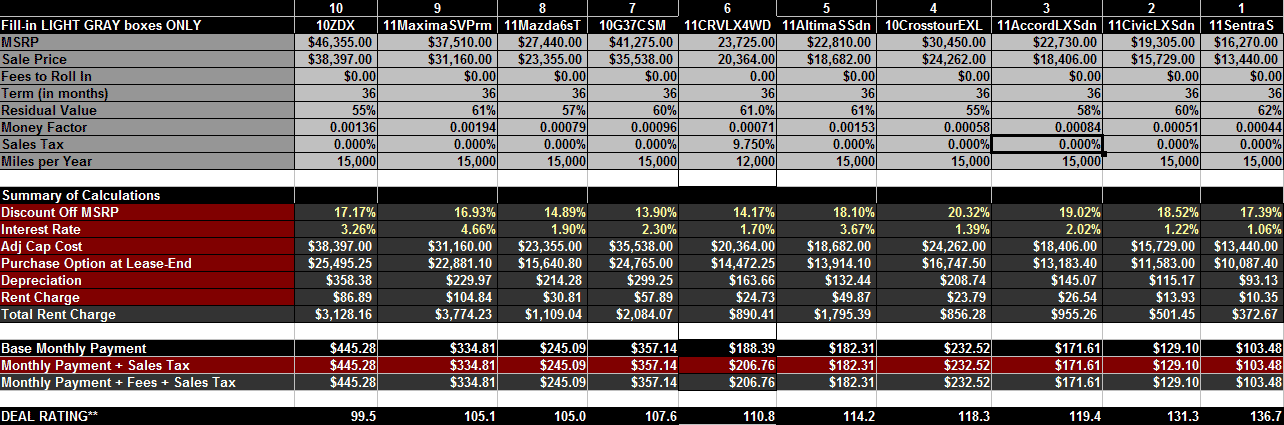
Task: Select the 11CivicLXSdn header cell
Action: click(x=1151, y=25)
